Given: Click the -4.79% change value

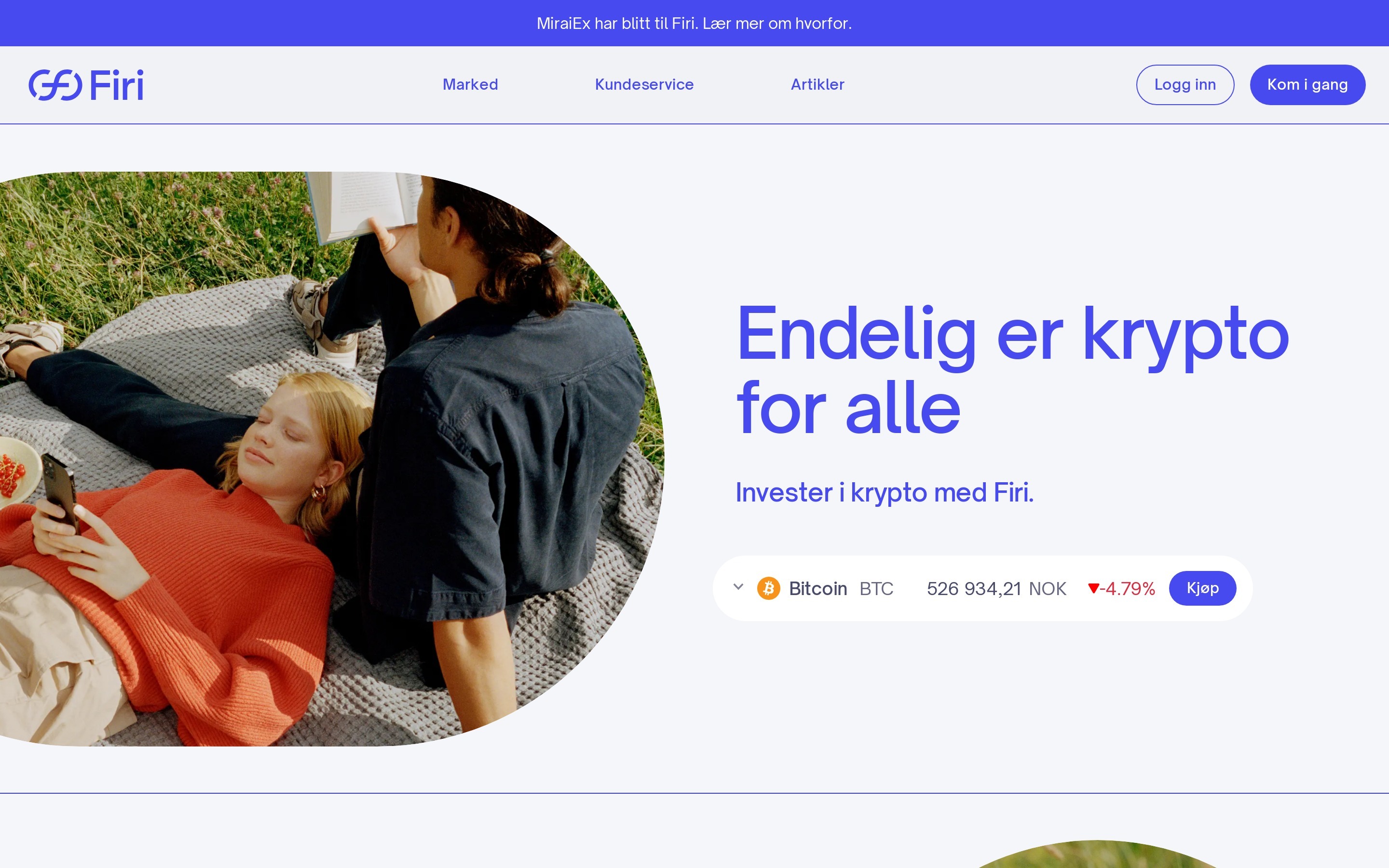Looking at the screenshot, I should pyautogui.click(x=1127, y=588).
